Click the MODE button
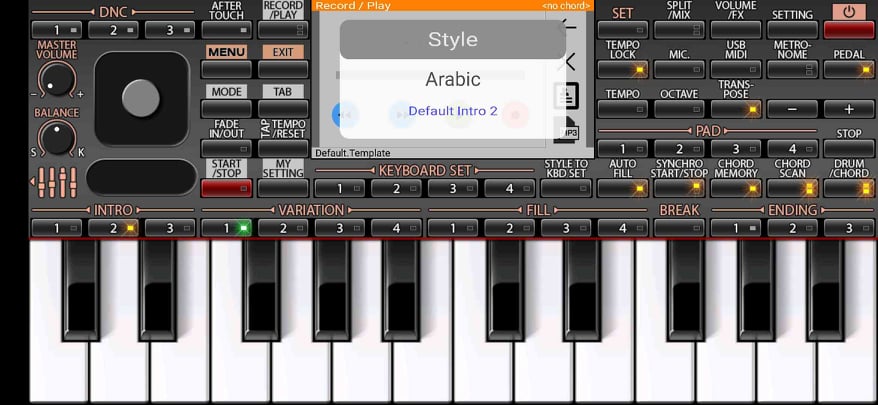This screenshot has width=878, height=405. coord(226,109)
